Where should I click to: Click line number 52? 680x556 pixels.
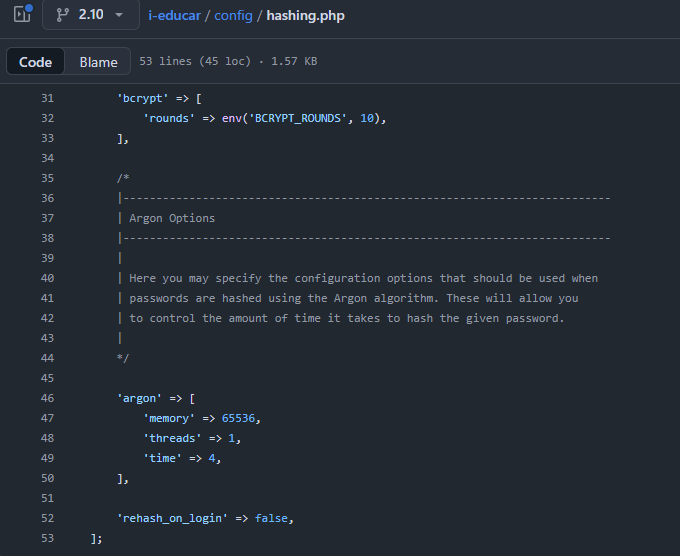coord(48,518)
